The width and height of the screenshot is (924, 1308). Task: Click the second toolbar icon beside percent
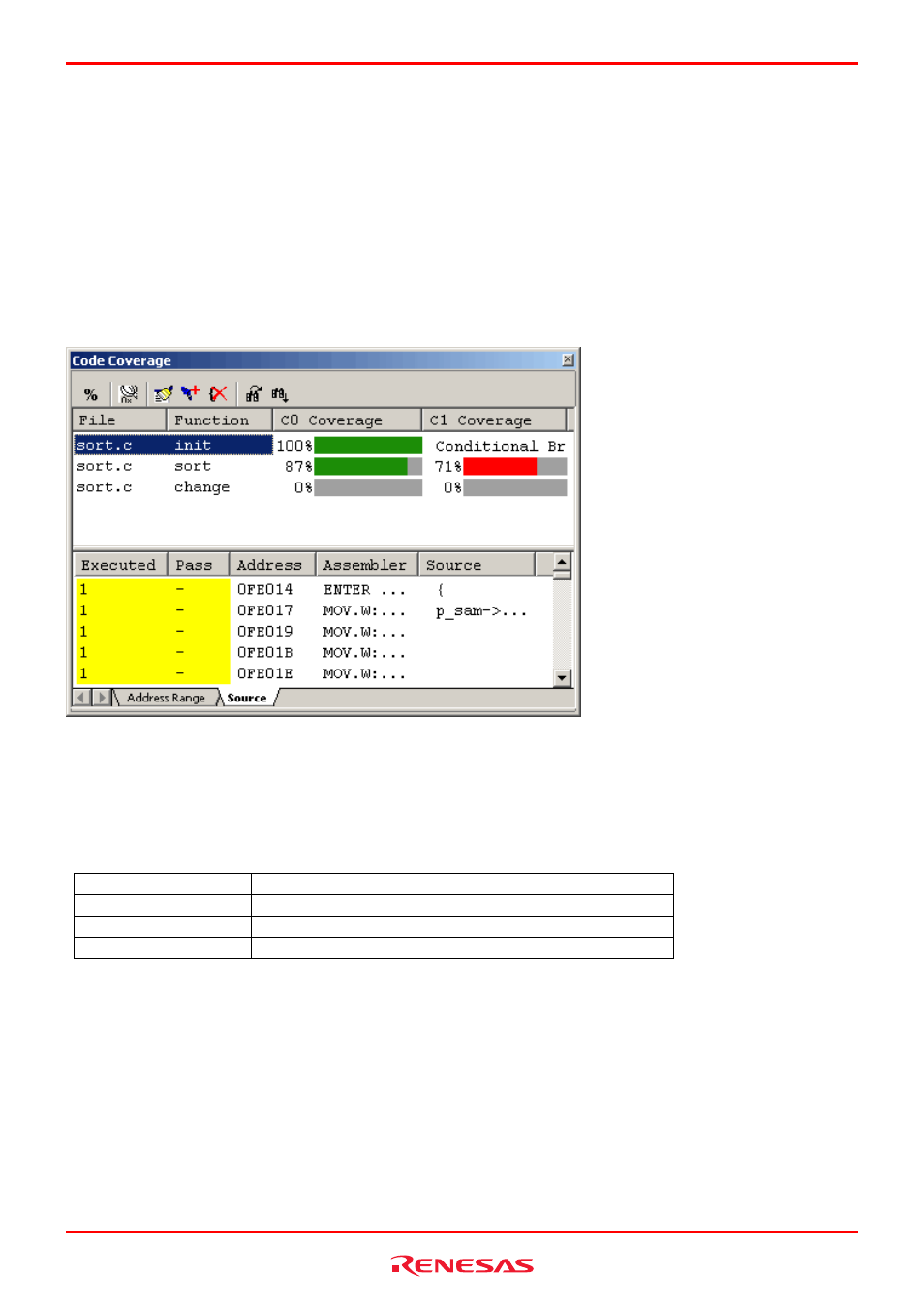[x=128, y=393]
